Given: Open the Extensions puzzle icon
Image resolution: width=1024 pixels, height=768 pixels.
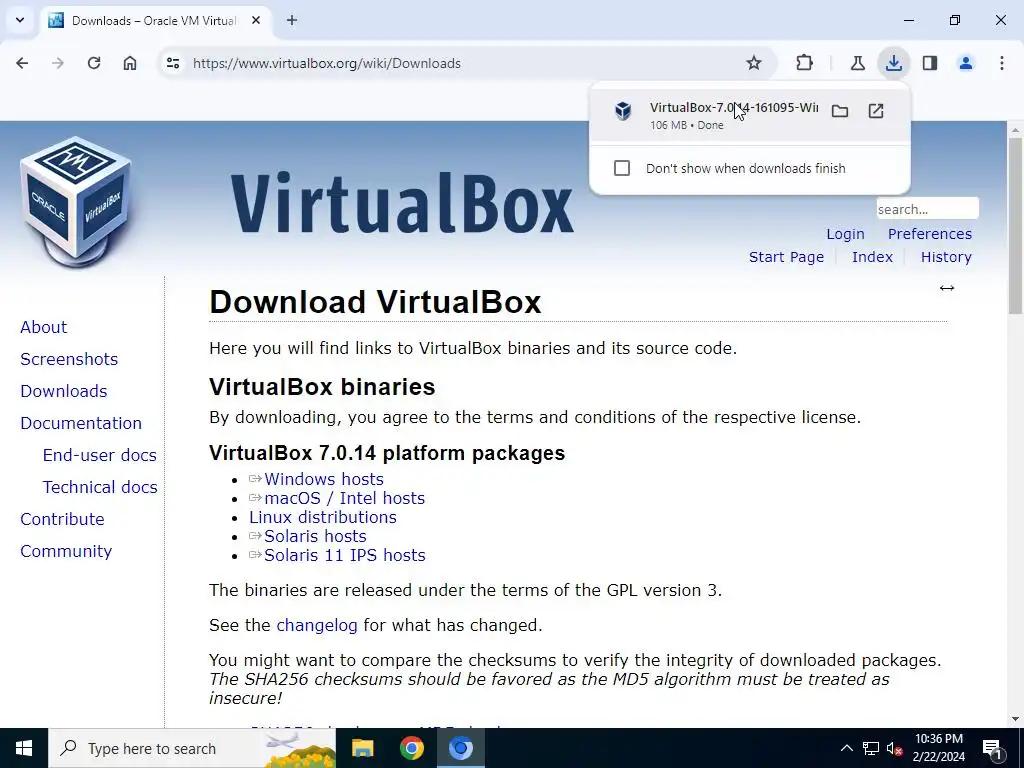Looking at the screenshot, I should (805, 63).
